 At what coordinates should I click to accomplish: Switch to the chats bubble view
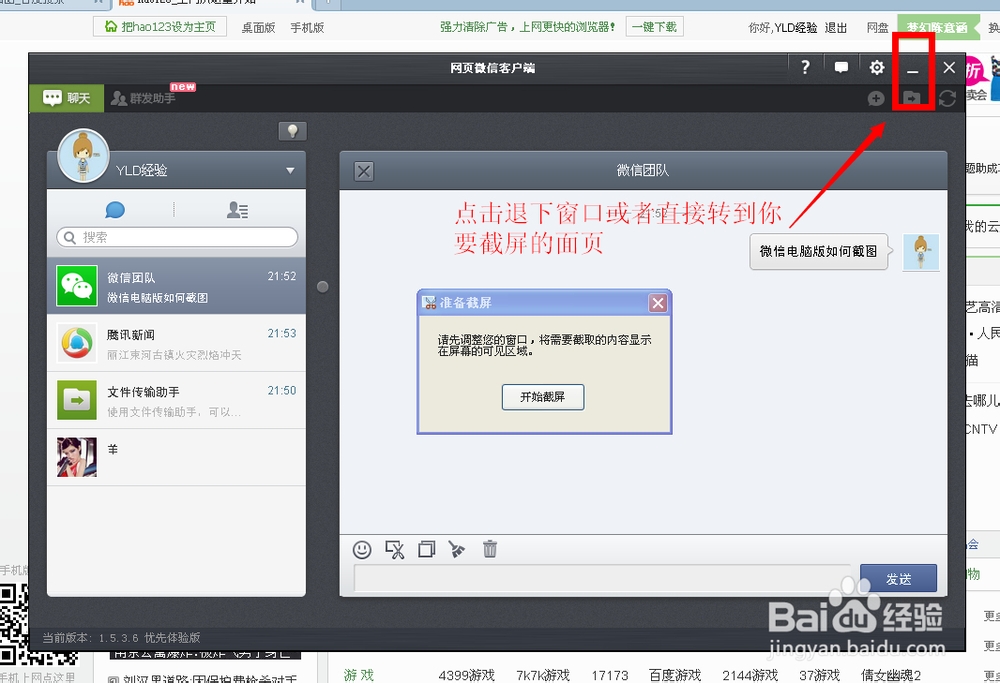(114, 210)
